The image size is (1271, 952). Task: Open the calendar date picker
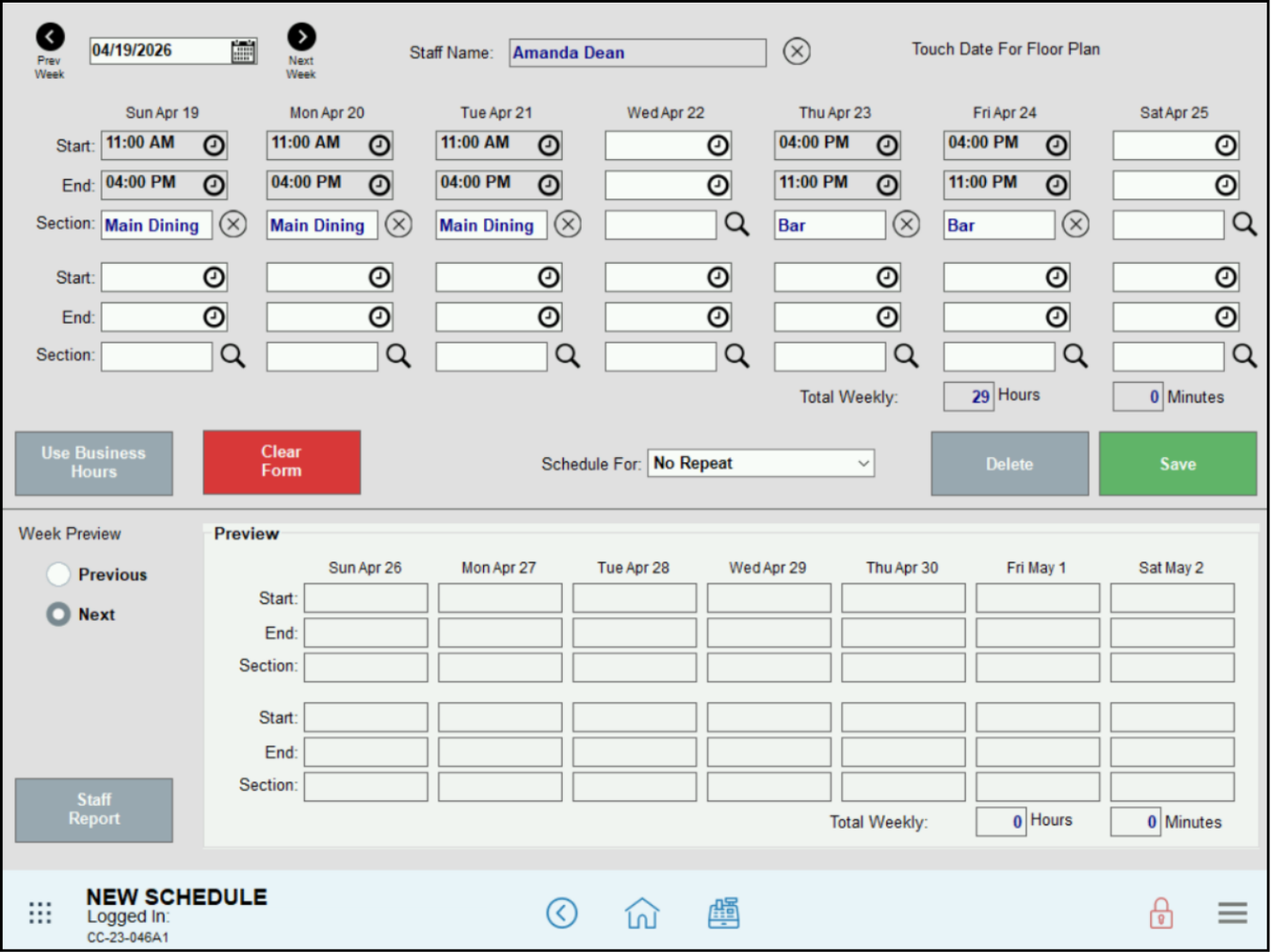click(244, 50)
